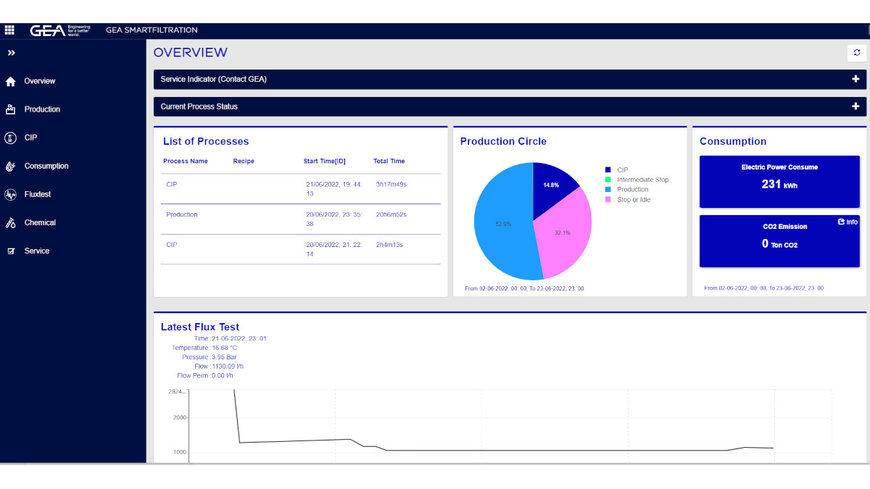Toggle Intermediate Stop legend swatch
The image size is (870, 489).
coord(608,180)
